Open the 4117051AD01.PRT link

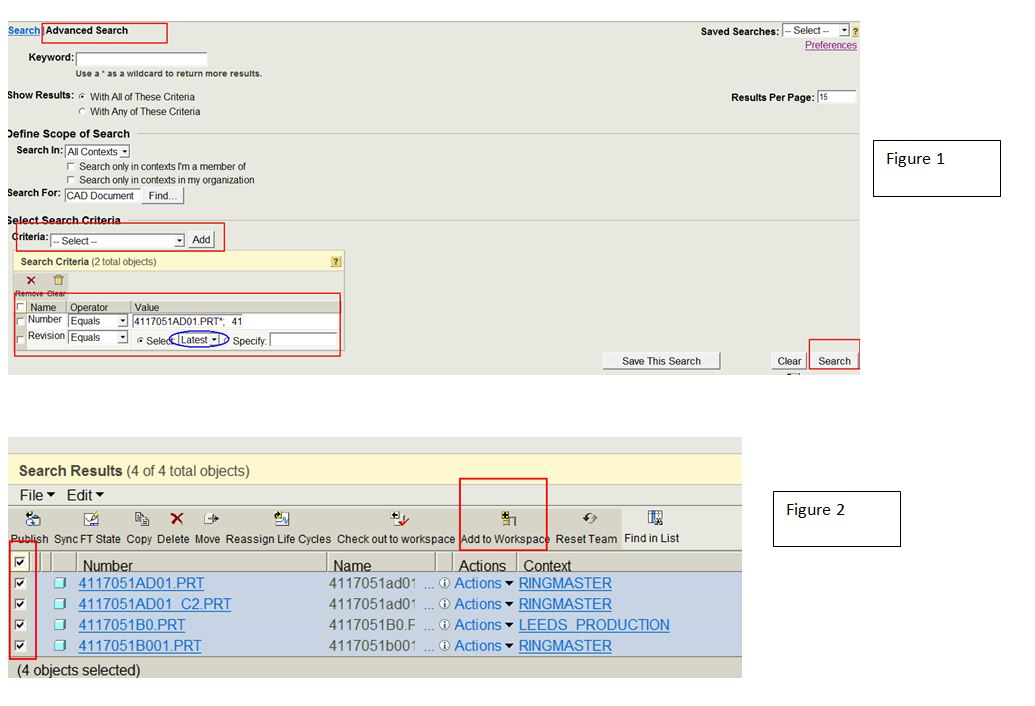pos(141,583)
